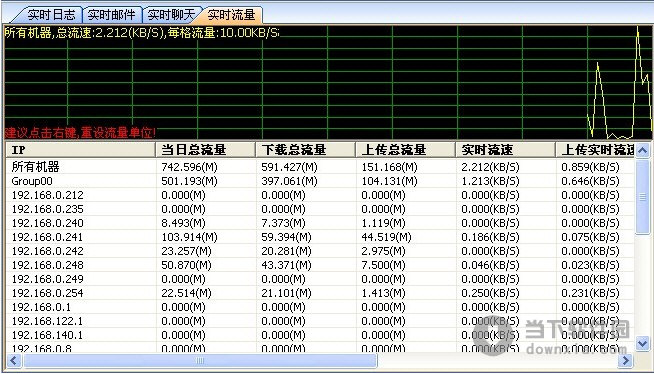Select IP 192.168.0.249 row

(x=320, y=279)
